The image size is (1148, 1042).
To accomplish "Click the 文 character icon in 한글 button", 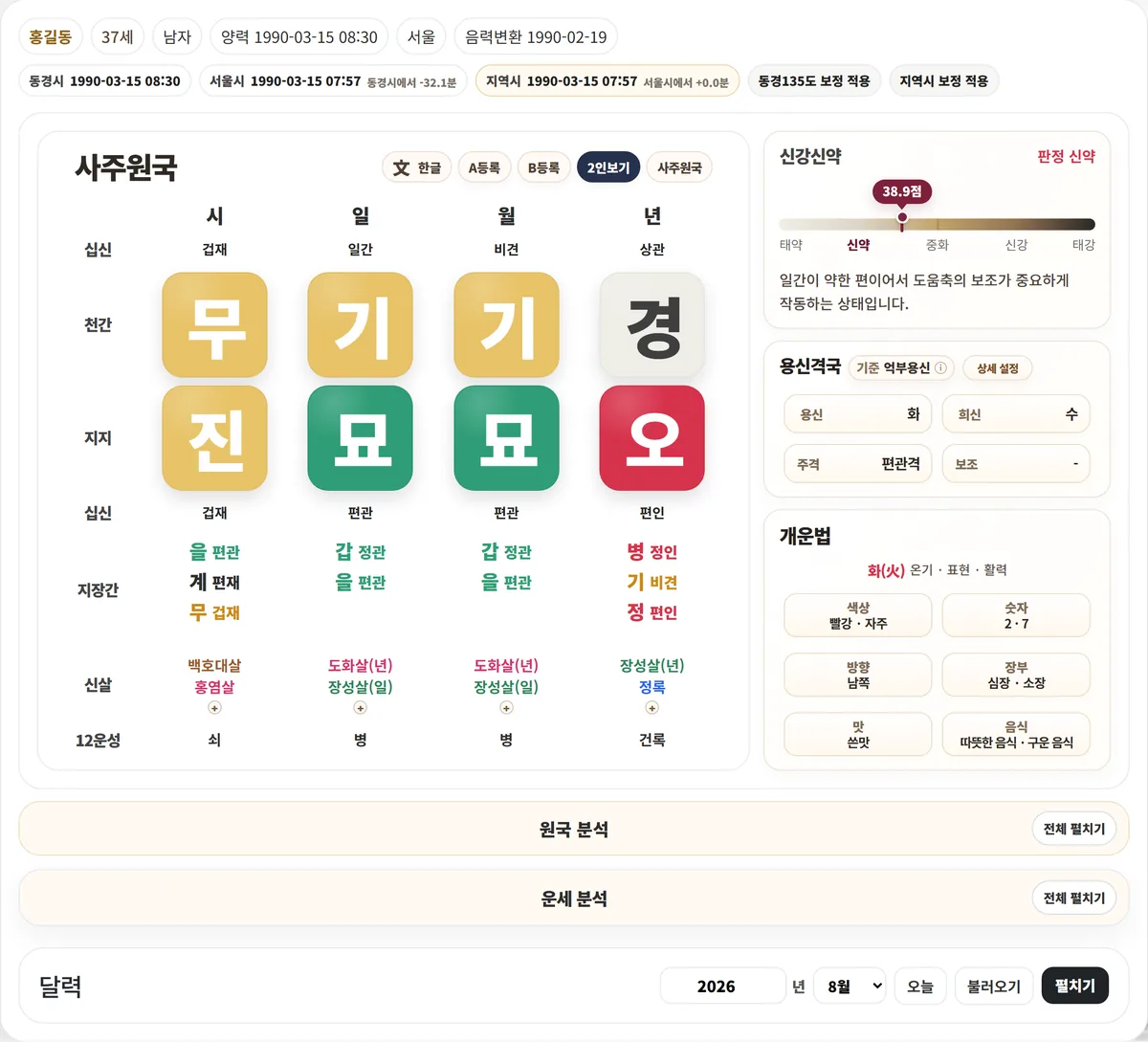I will [401, 167].
